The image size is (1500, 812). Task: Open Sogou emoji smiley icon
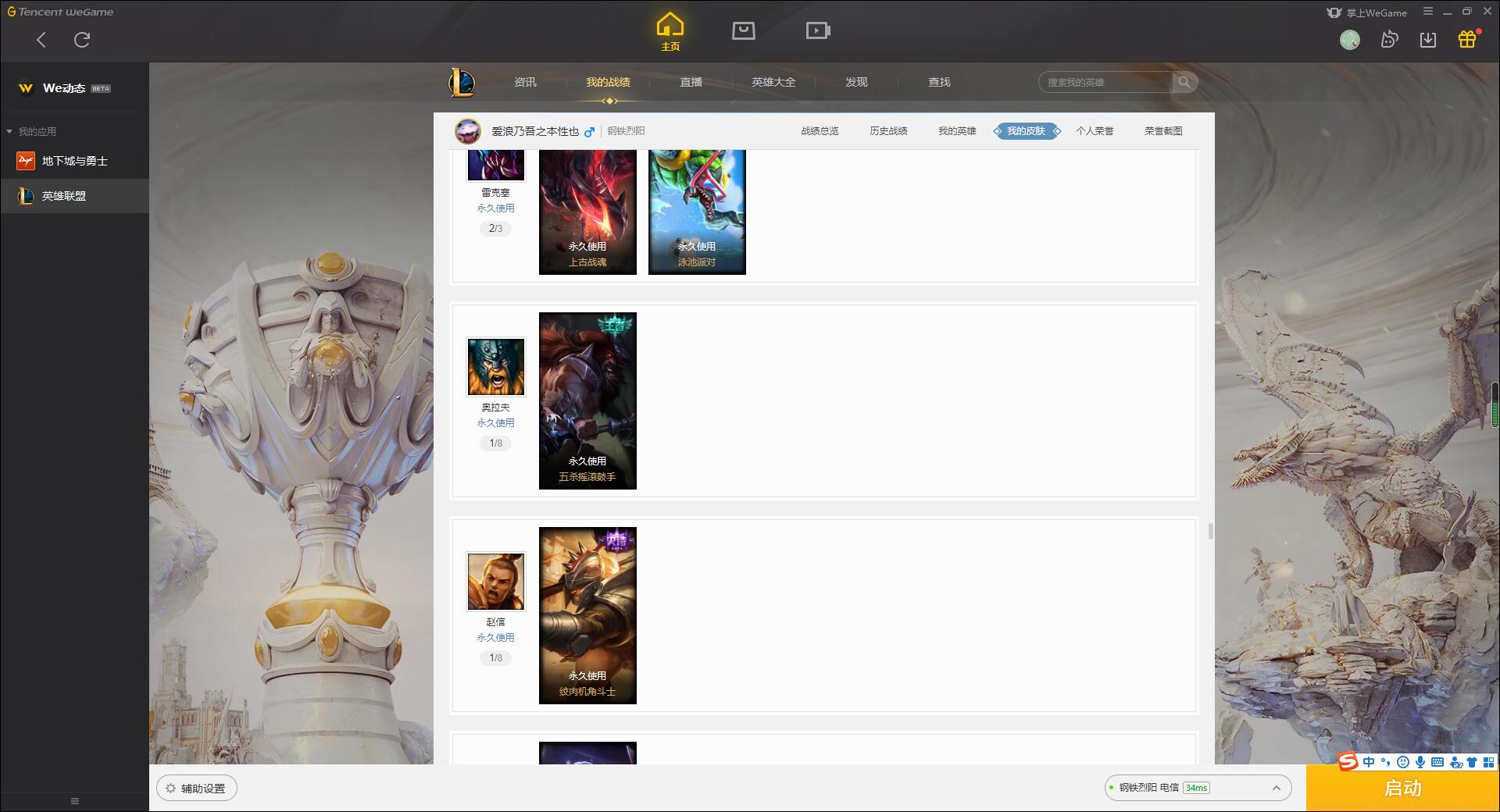click(1403, 762)
